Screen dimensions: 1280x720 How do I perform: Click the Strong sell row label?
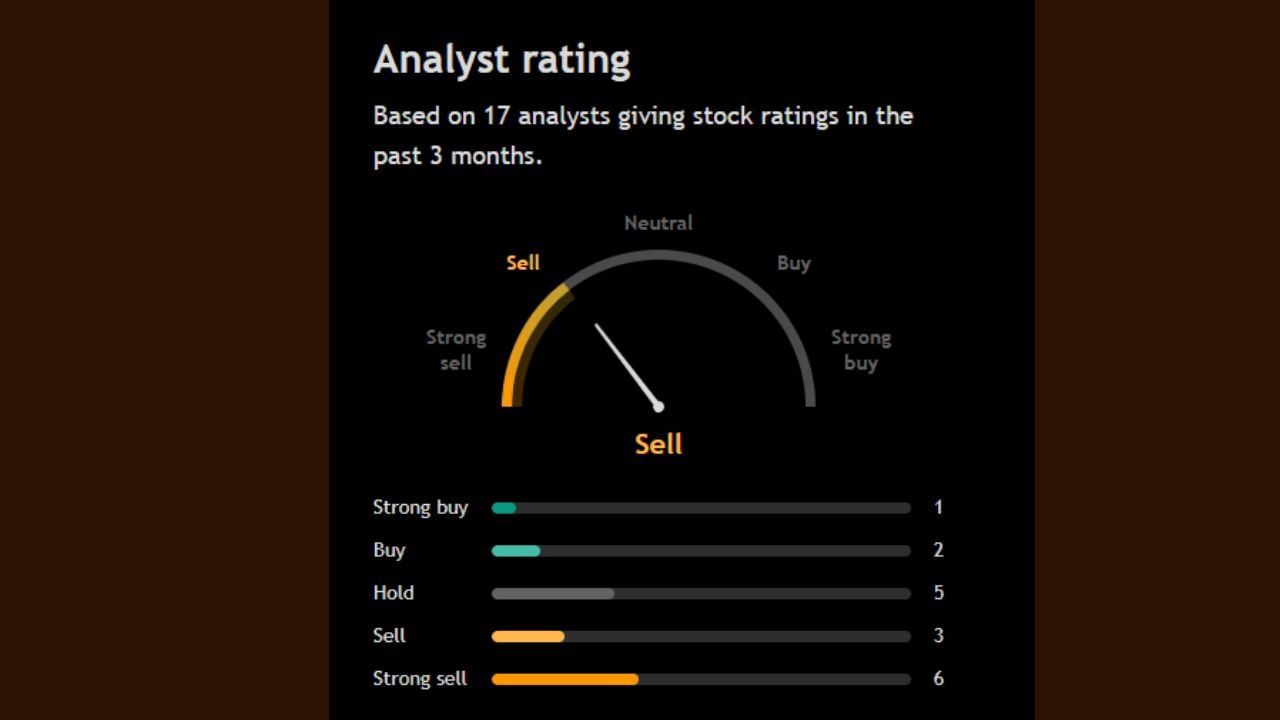(420, 679)
